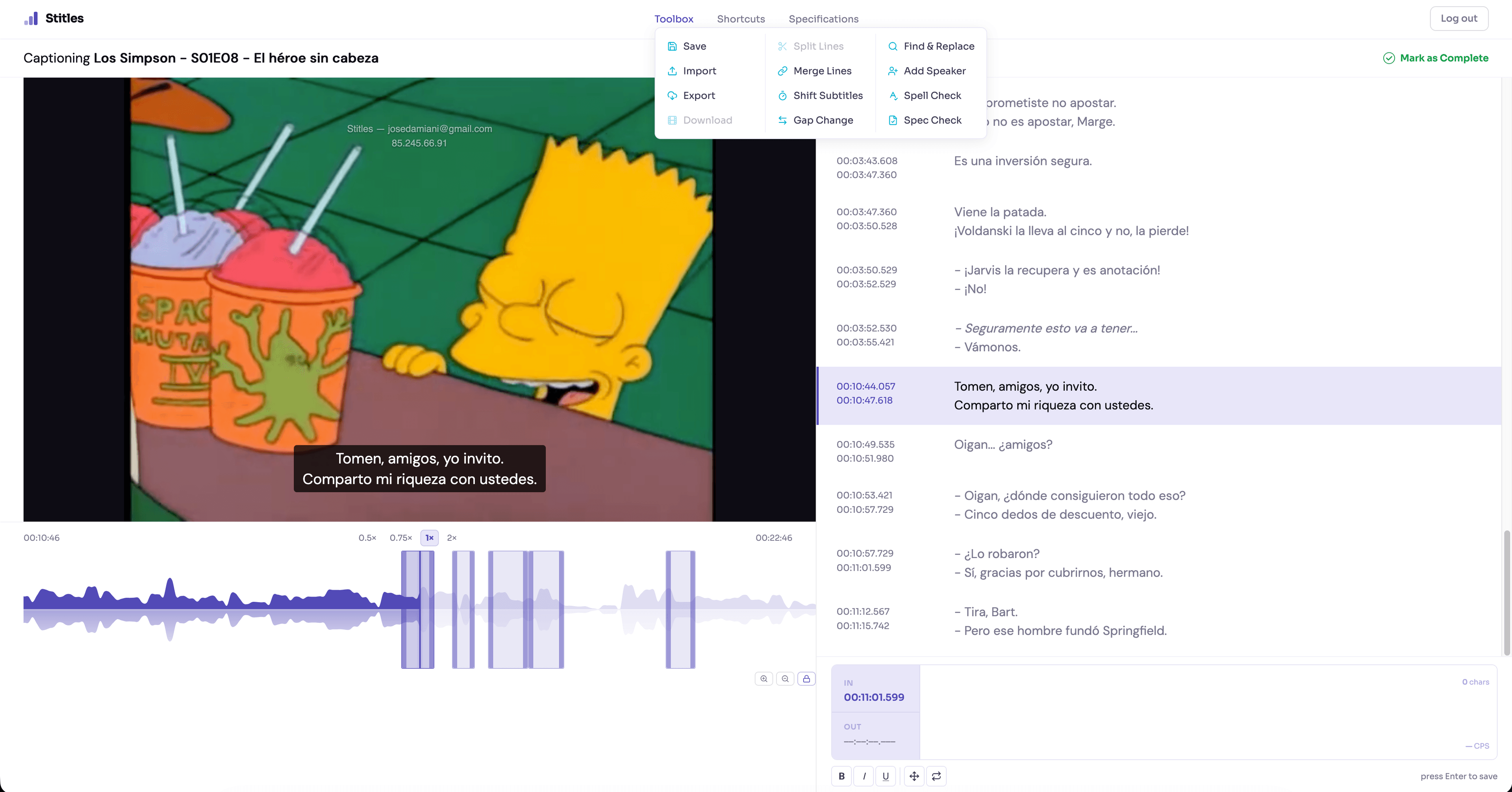The height and width of the screenshot is (792, 1512).
Task: Click the Shift Subtitles timer icon
Action: pos(782,96)
